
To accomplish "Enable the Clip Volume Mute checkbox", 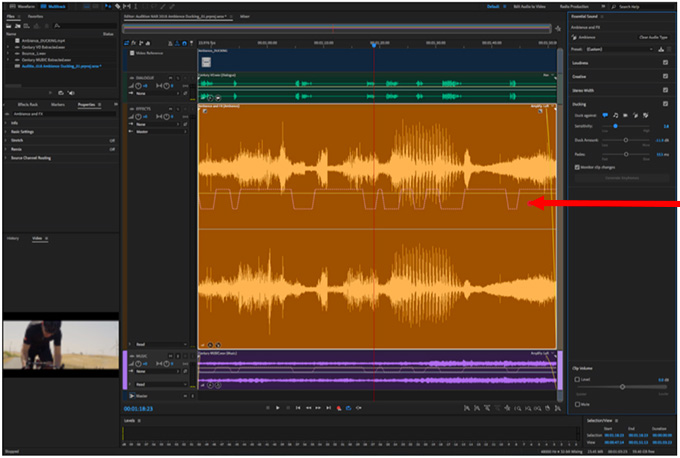I will (x=577, y=404).
